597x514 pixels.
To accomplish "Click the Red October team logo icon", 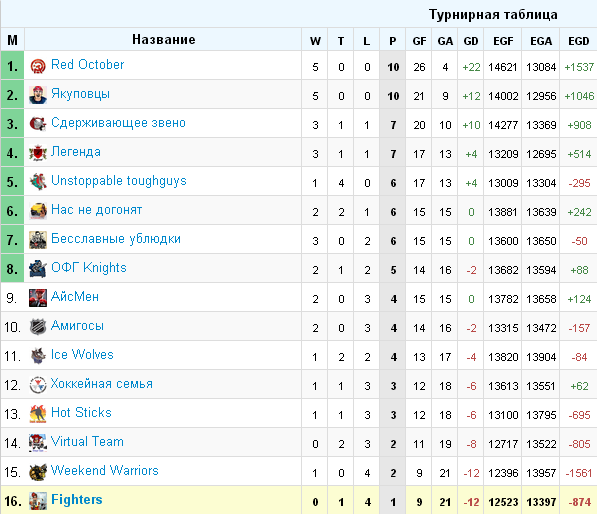I will 38,66.
